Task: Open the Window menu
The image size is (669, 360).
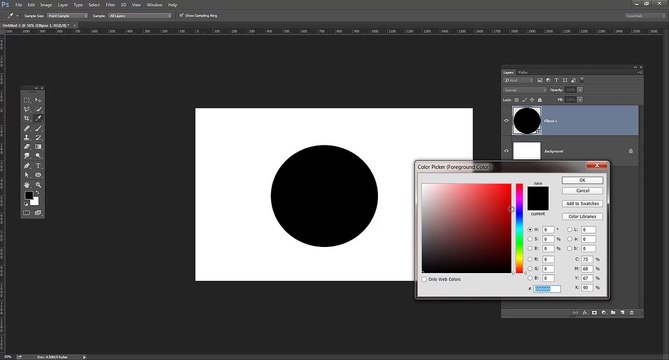Action: (154, 5)
